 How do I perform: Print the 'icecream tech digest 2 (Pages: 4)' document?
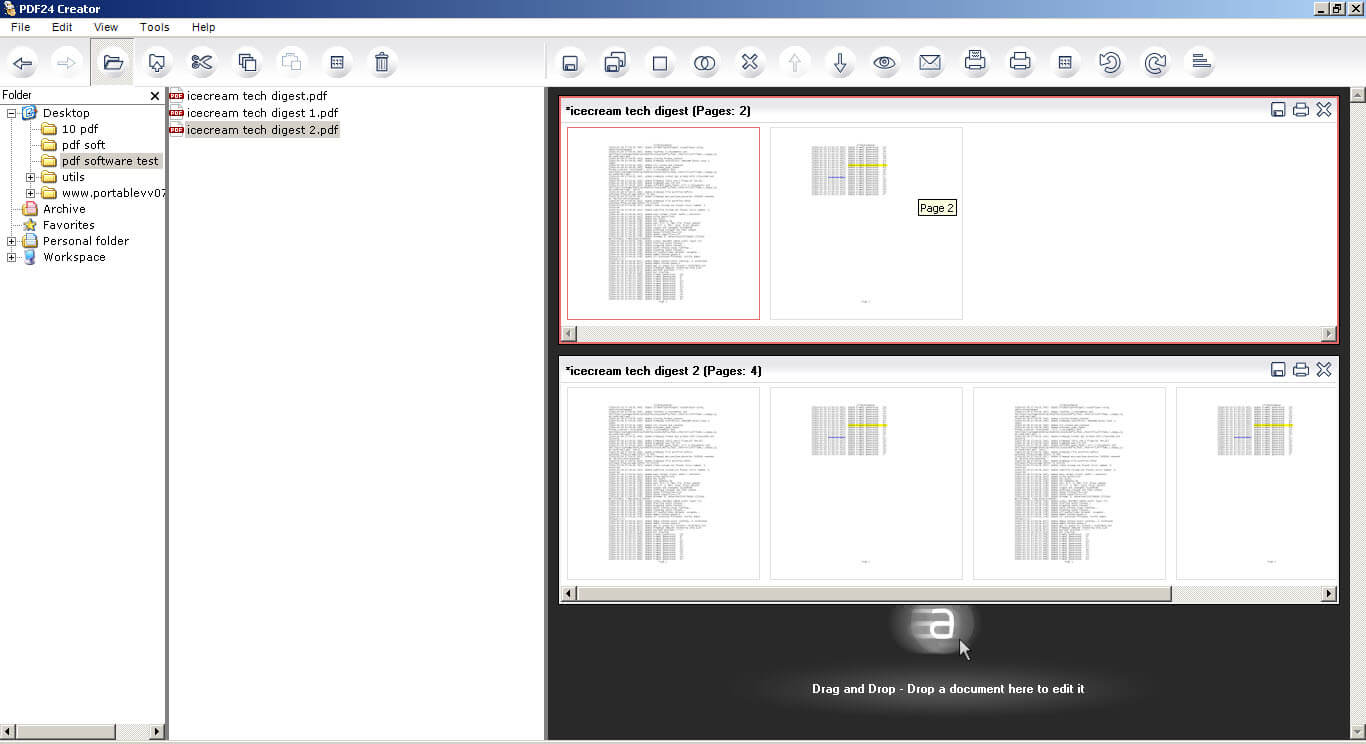1301,370
